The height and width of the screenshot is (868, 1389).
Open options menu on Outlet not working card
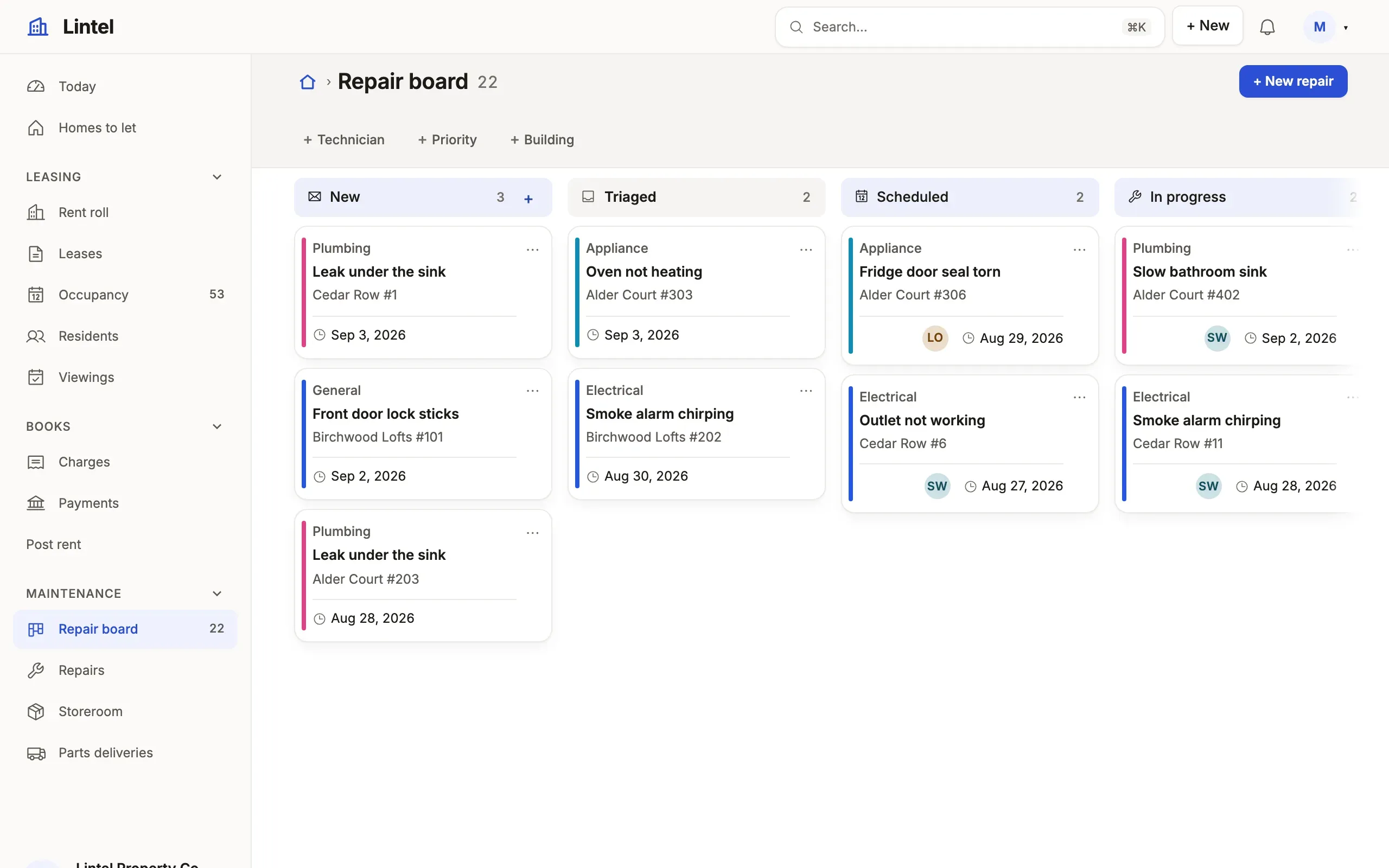point(1080,397)
